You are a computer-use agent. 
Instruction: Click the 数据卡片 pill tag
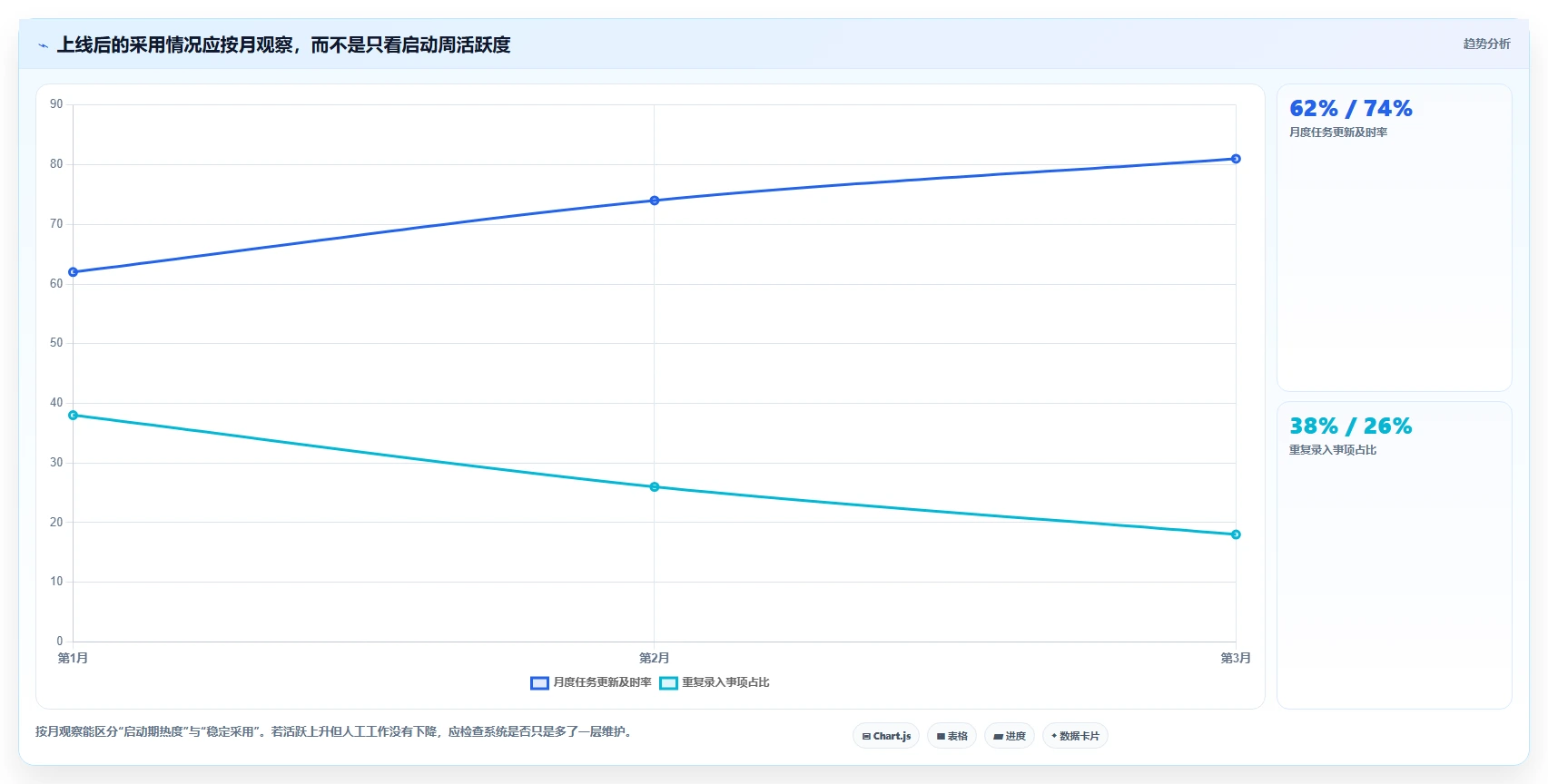point(1075,736)
